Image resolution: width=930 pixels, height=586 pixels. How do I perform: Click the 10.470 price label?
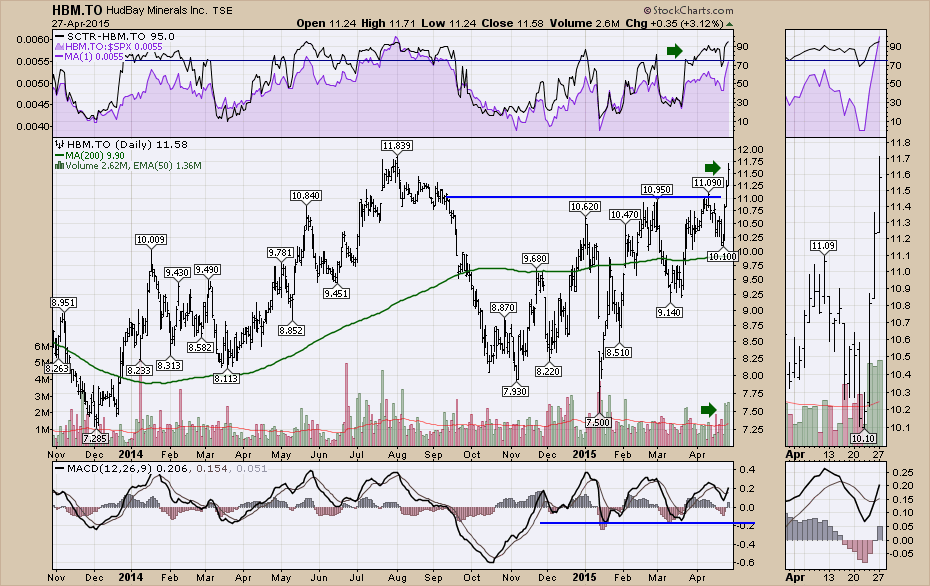click(x=625, y=215)
